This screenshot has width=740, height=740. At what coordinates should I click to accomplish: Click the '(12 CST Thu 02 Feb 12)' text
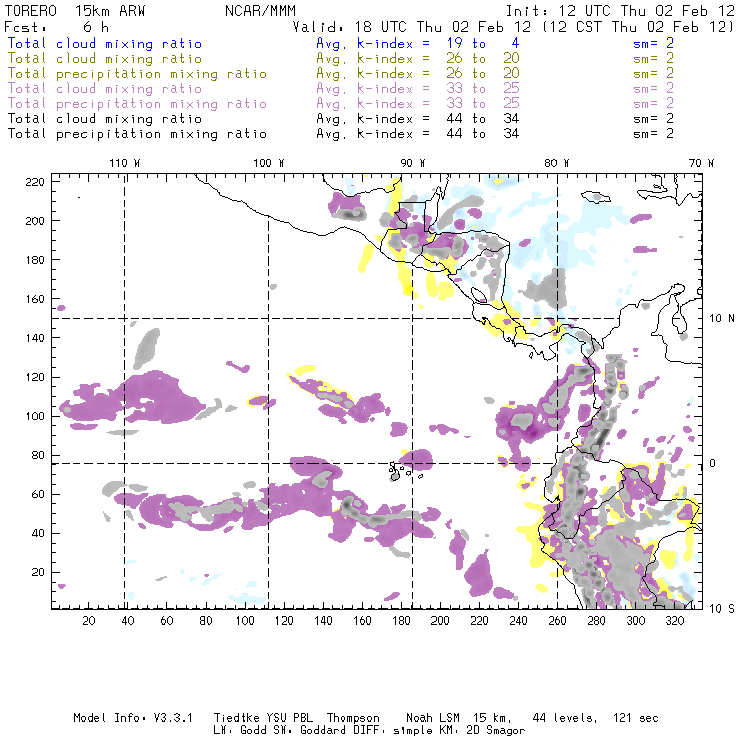[x=638, y=27]
